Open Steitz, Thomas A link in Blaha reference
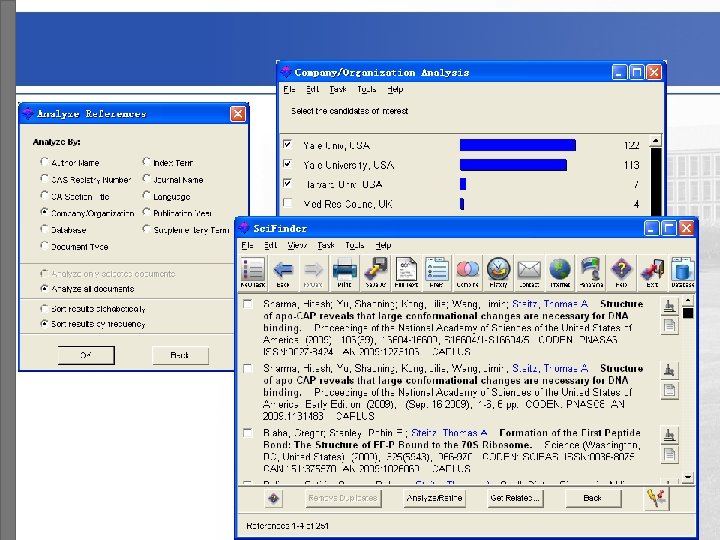Viewport: 720px width, 540px height. pos(449,433)
